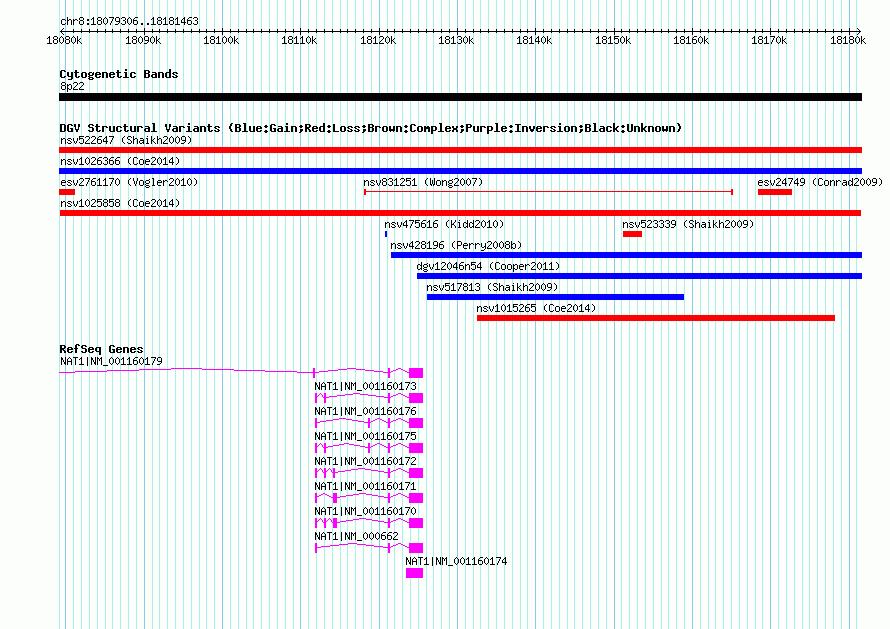Click the nsv522647 (Shaikh2009) red loss bar
890x629 pixels.
point(460,150)
